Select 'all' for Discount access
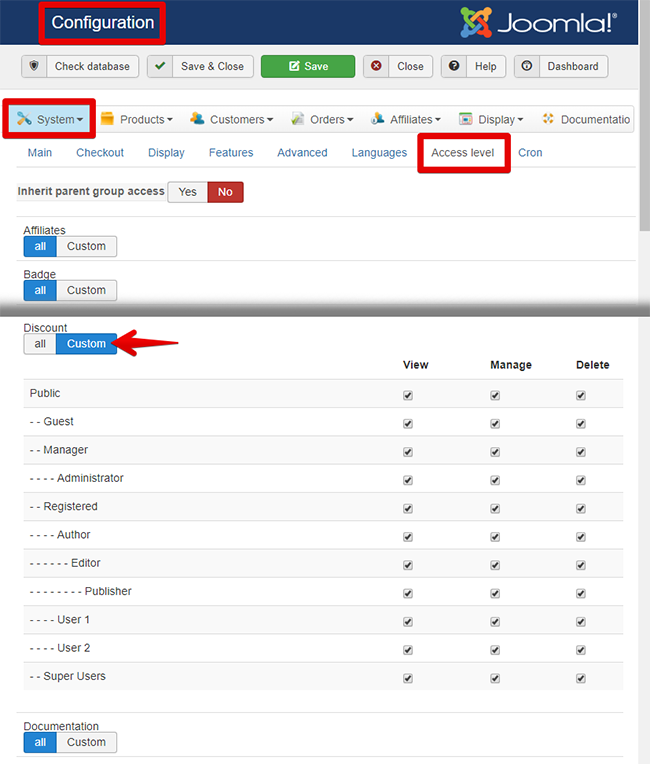This screenshot has height=764, width=650. [40, 344]
